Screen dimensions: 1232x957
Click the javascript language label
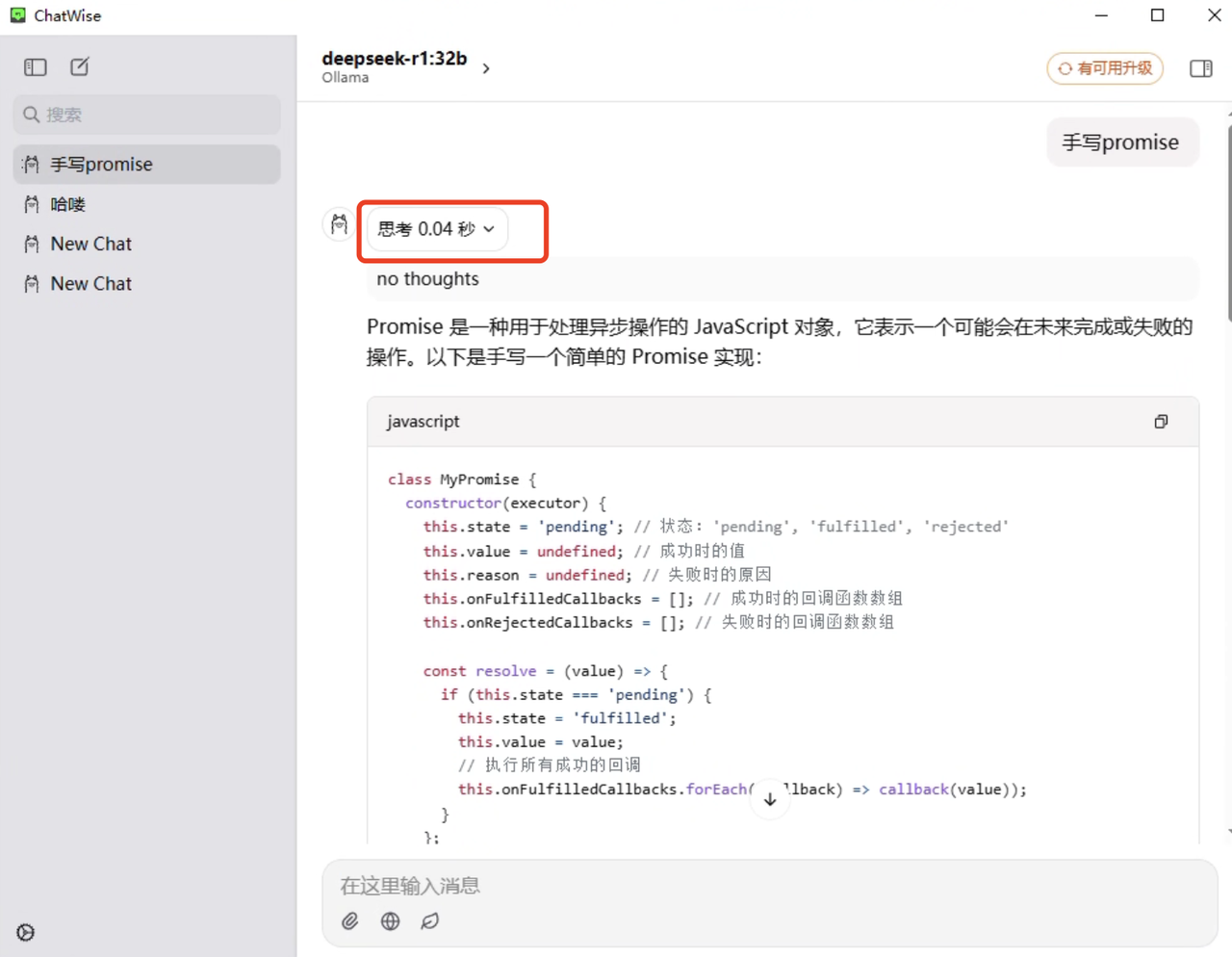pos(423,422)
